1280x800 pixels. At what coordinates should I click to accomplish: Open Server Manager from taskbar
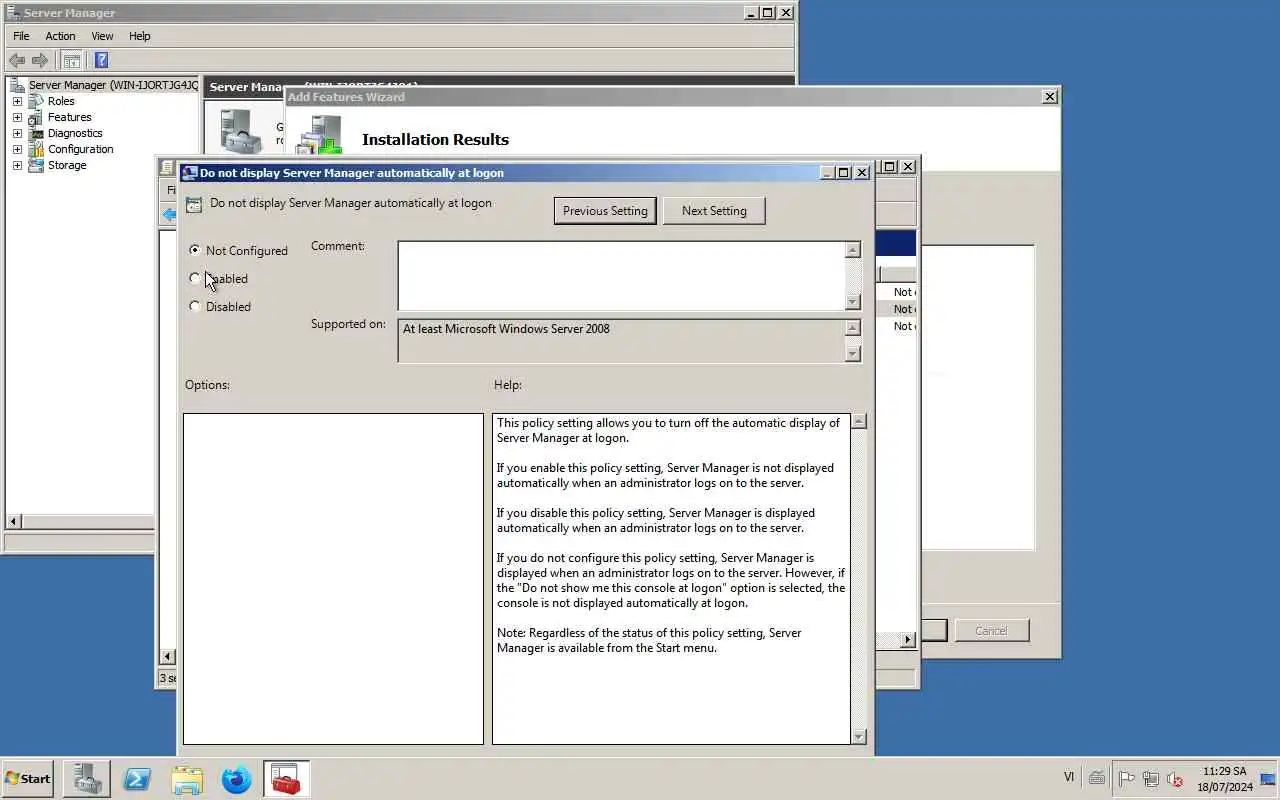tap(86, 779)
